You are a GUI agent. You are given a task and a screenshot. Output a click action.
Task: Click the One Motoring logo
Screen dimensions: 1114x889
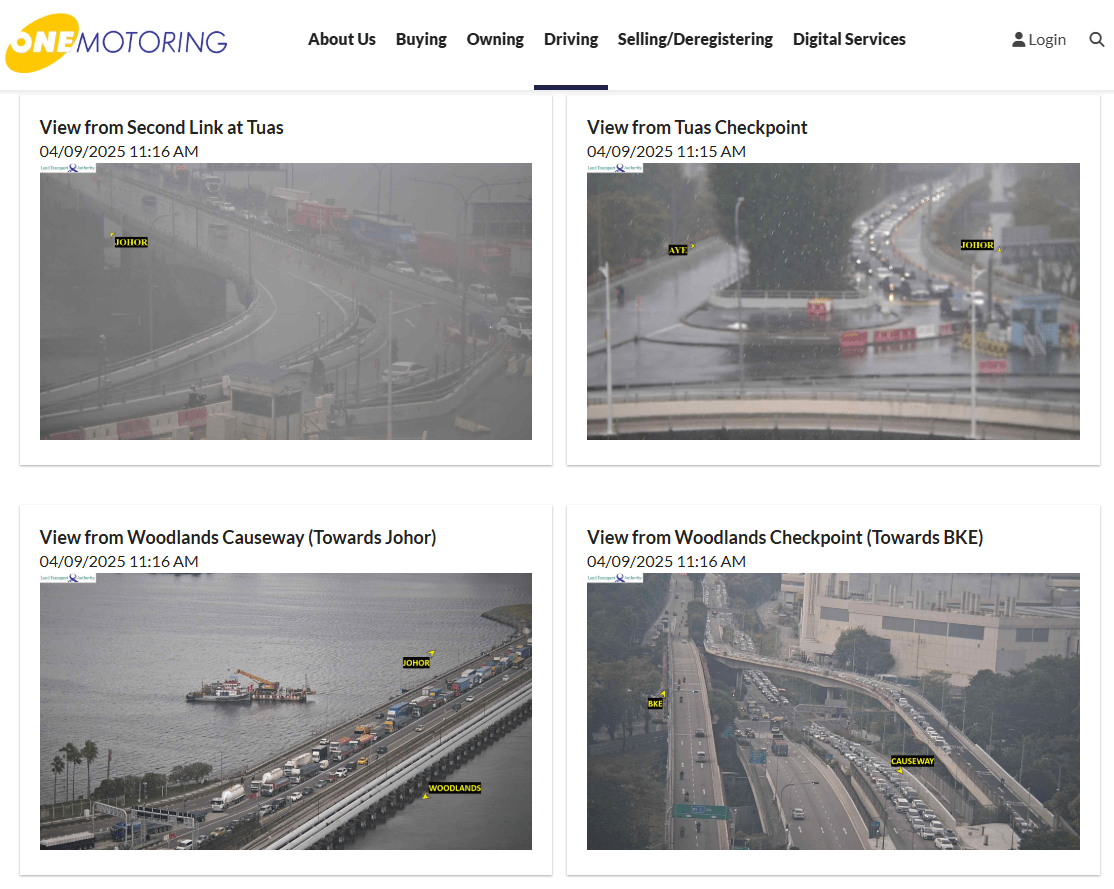pos(116,42)
